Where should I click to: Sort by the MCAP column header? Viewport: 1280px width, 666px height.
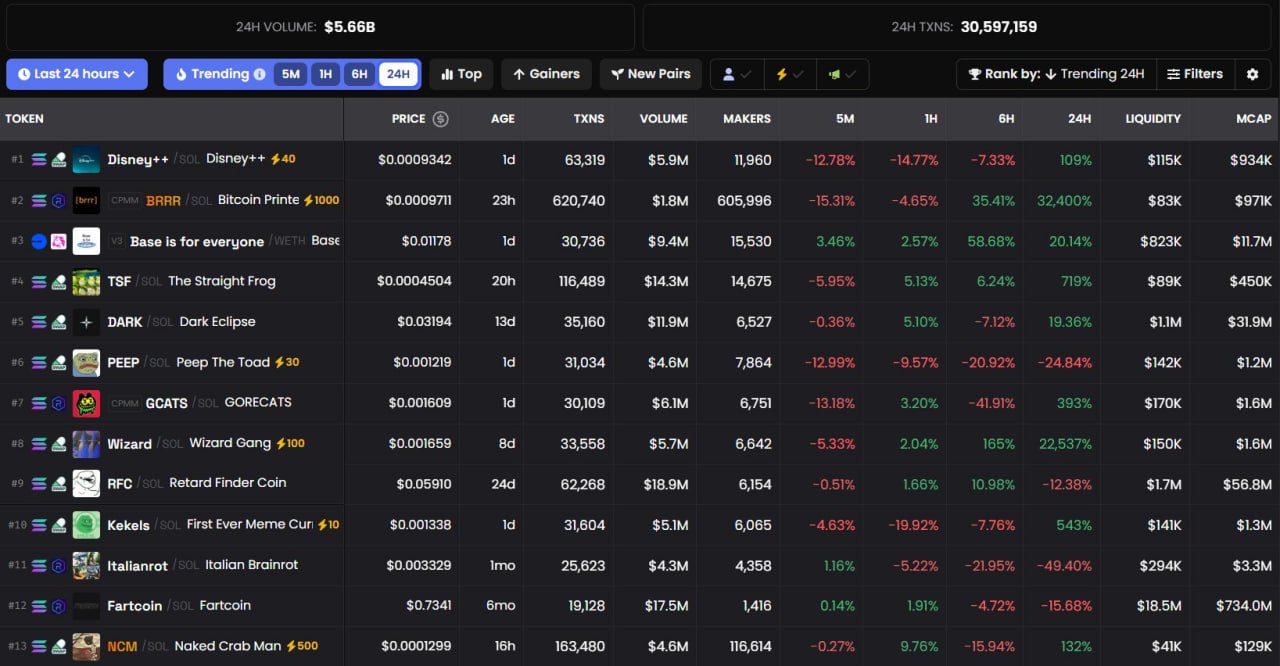click(1253, 119)
